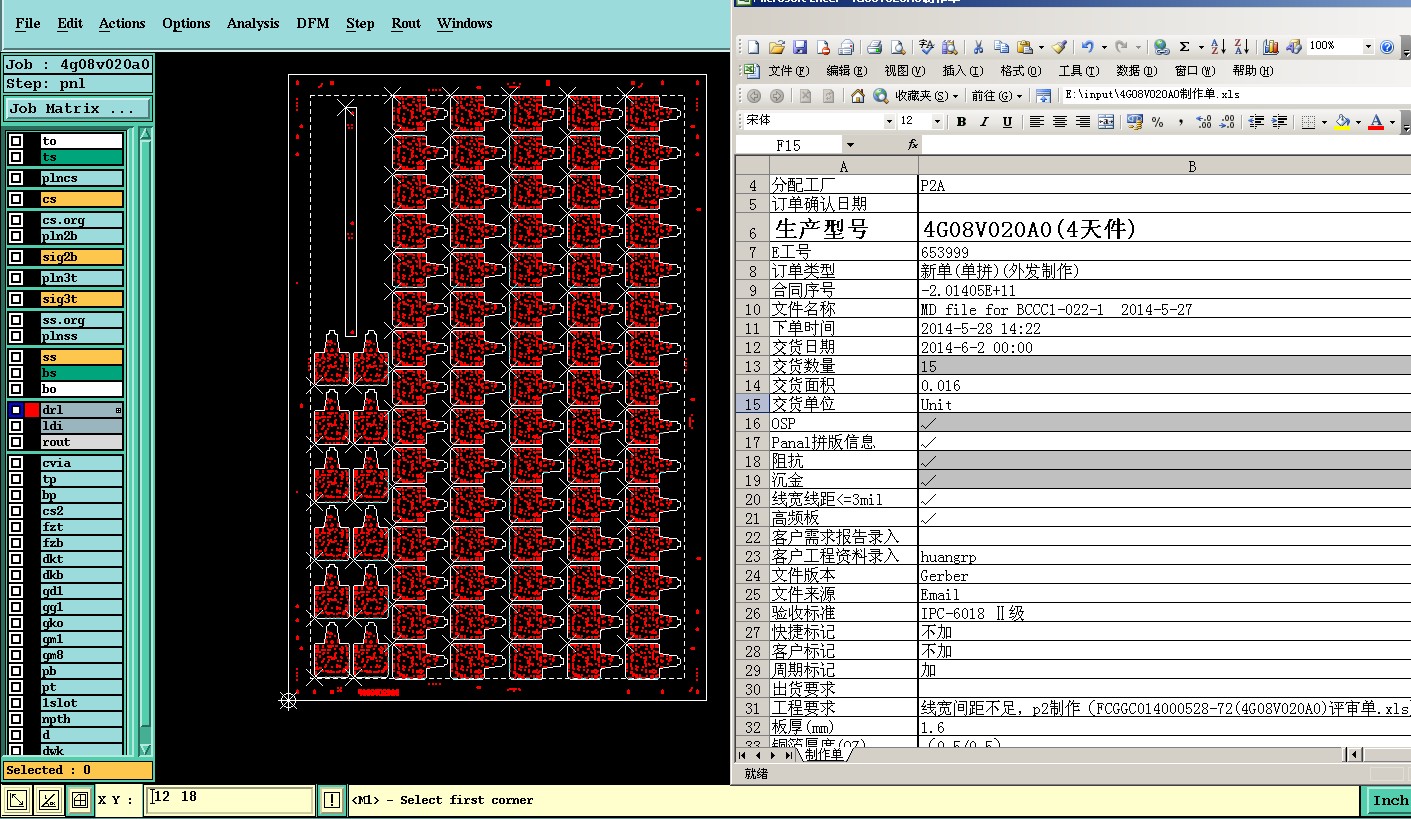Click the red color swatch beside drl layer
Viewport: 1411px width, 819px height.
pyautogui.click(x=32, y=410)
